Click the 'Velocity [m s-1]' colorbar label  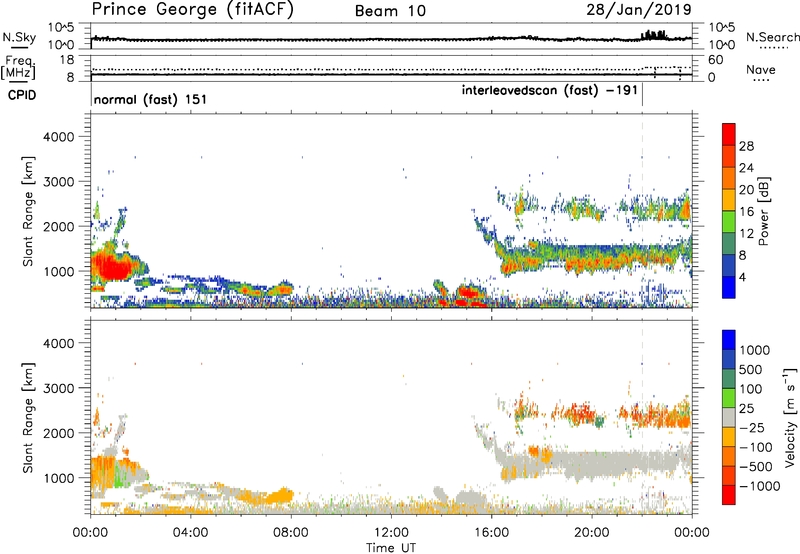point(790,417)
